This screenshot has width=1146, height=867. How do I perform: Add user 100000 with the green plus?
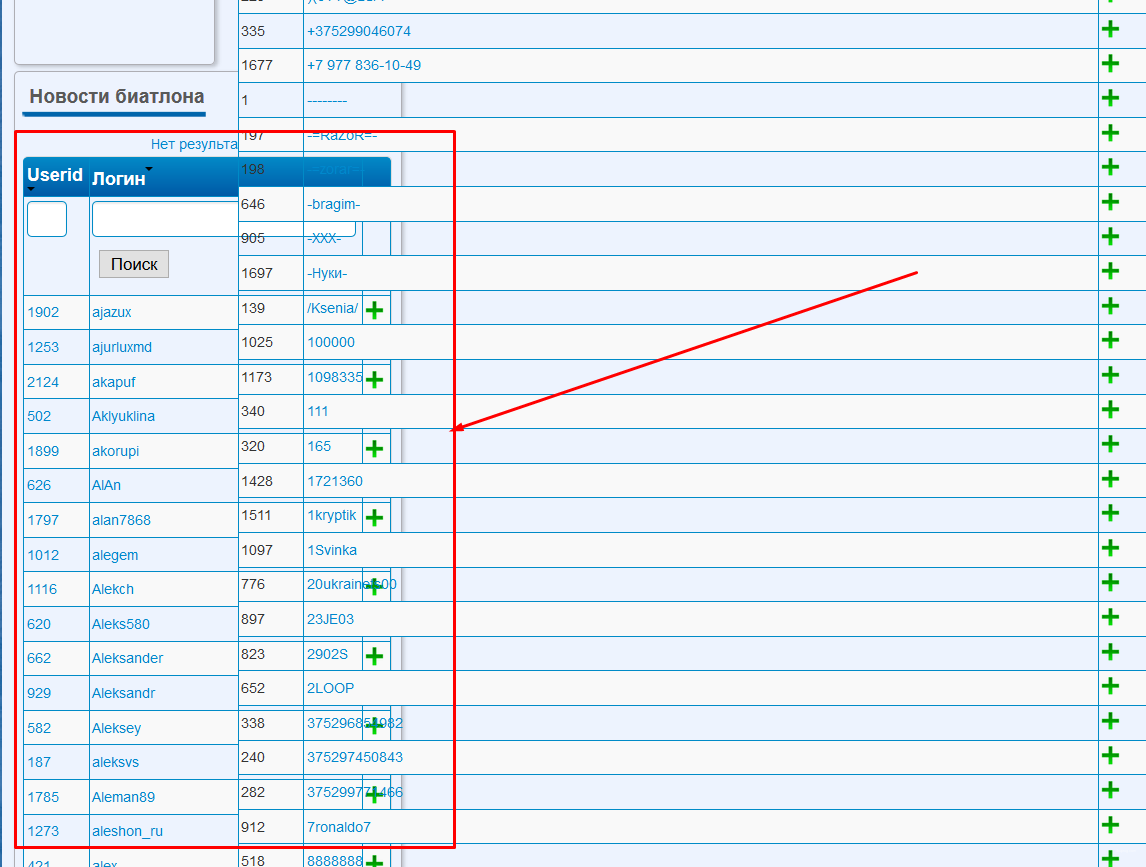1109,341
